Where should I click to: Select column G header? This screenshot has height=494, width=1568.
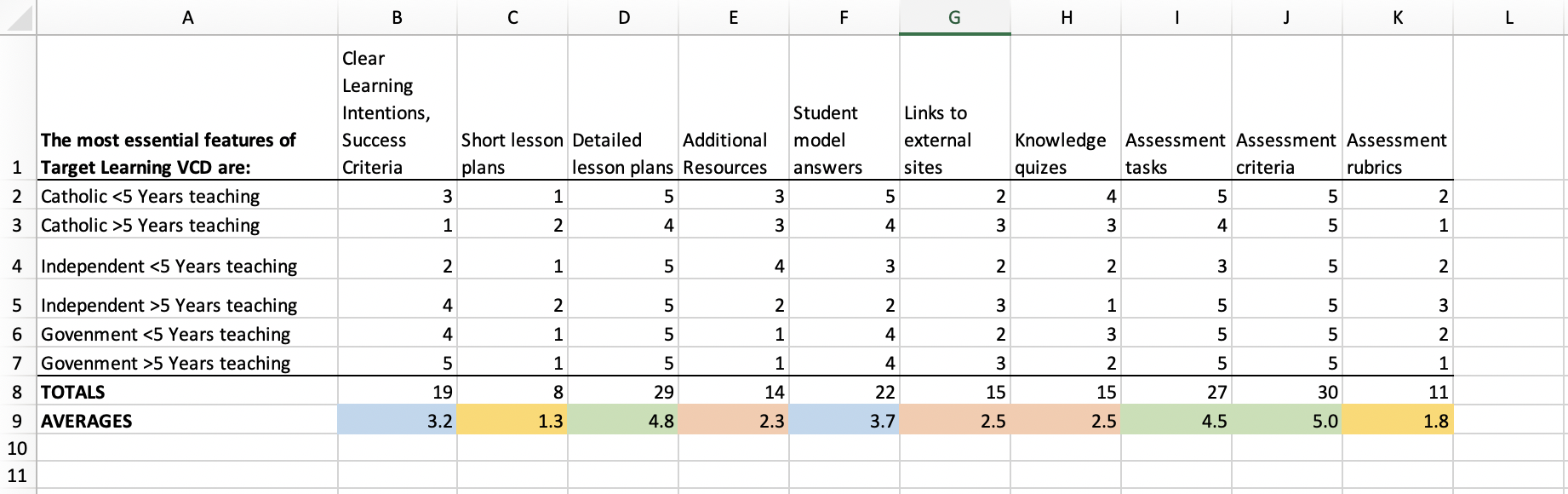954,16
